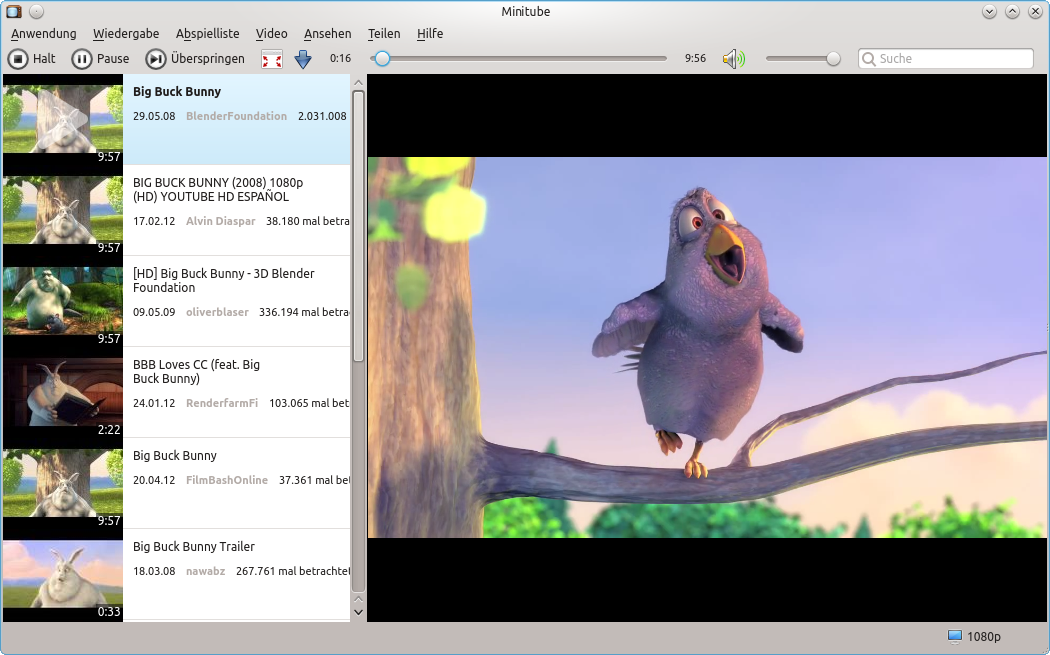The height and width of the screenshot is (655, 1050).
Task: Toggle fullscreen with the red arrows icon
Action: [x=271, y=60]
